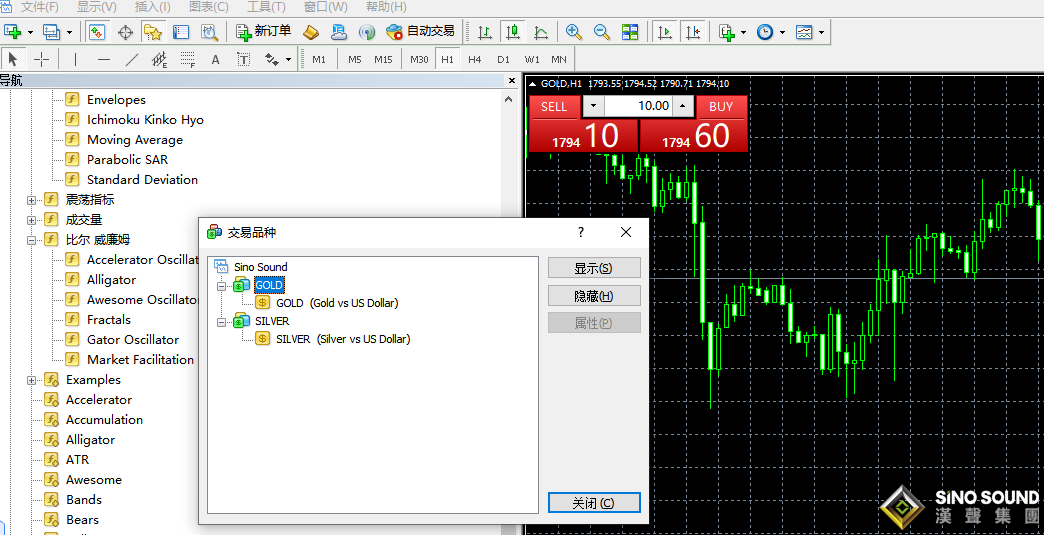Image resolution: width=1044 pixels, height=535 pixels.
Task: Show the Terminal panel icon
Action: click(180, 31)
